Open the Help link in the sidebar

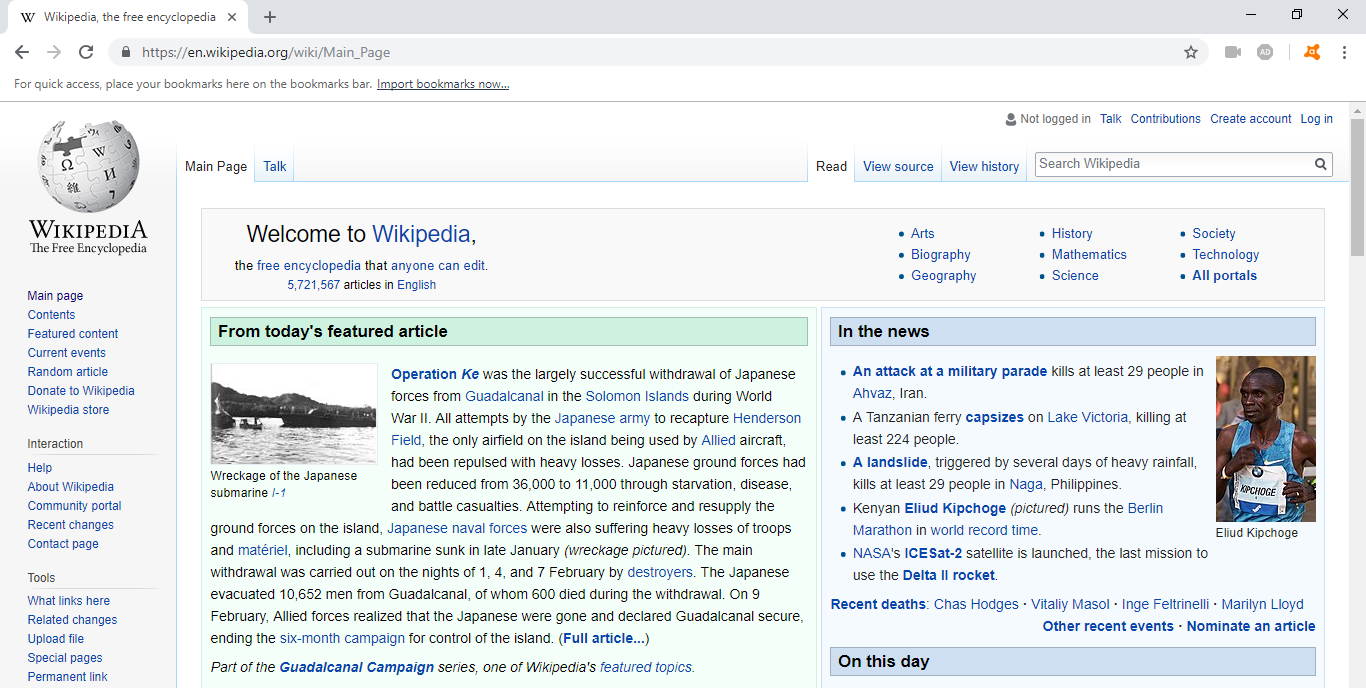point(40,468)
